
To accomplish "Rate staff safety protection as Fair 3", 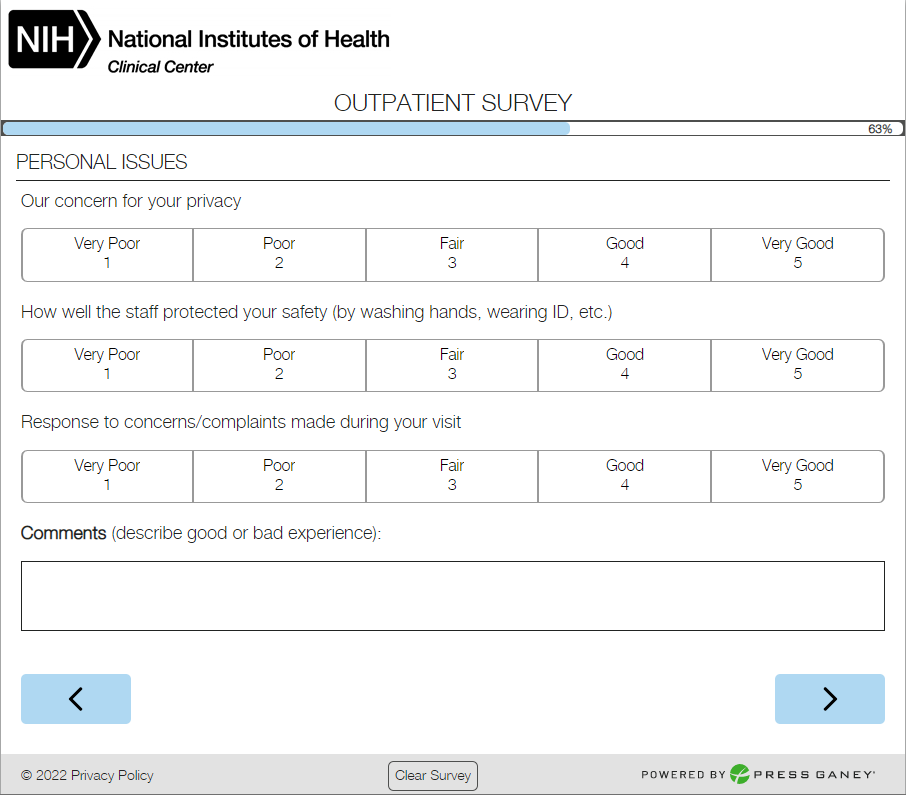I will click(x=452, y=365).
